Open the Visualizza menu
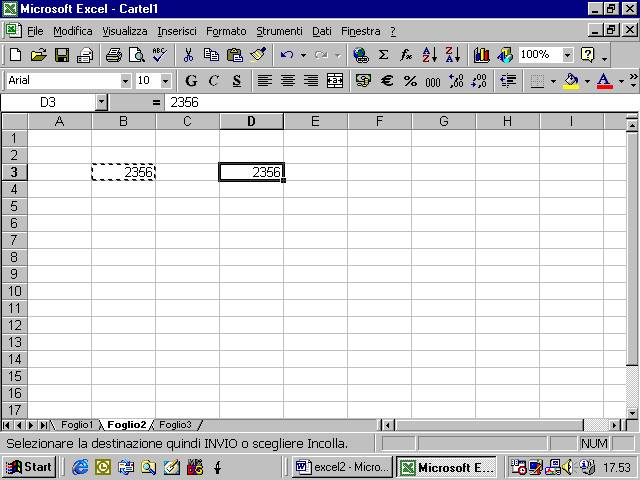Image resolution: width=640 pixels, height=480 pixels. pos(124,31)
